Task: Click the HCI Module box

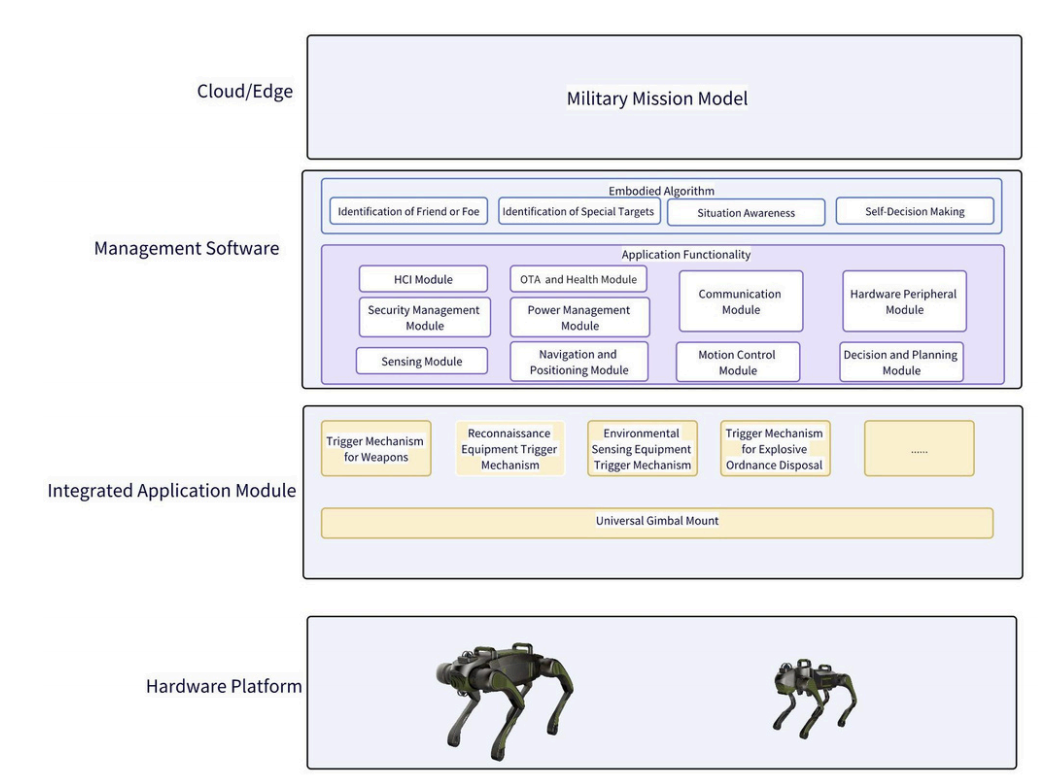Action: [x=424, y=279]
